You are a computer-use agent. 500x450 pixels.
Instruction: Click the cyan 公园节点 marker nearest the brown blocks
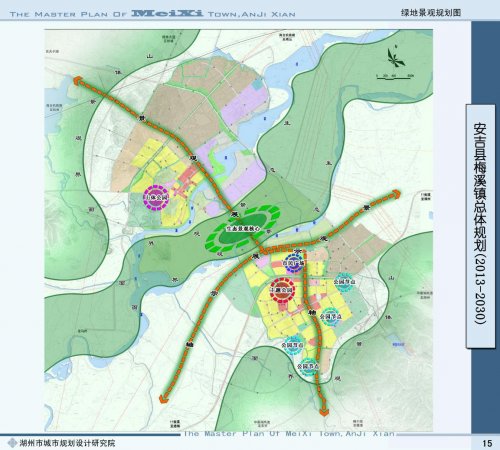coord(345,282)
